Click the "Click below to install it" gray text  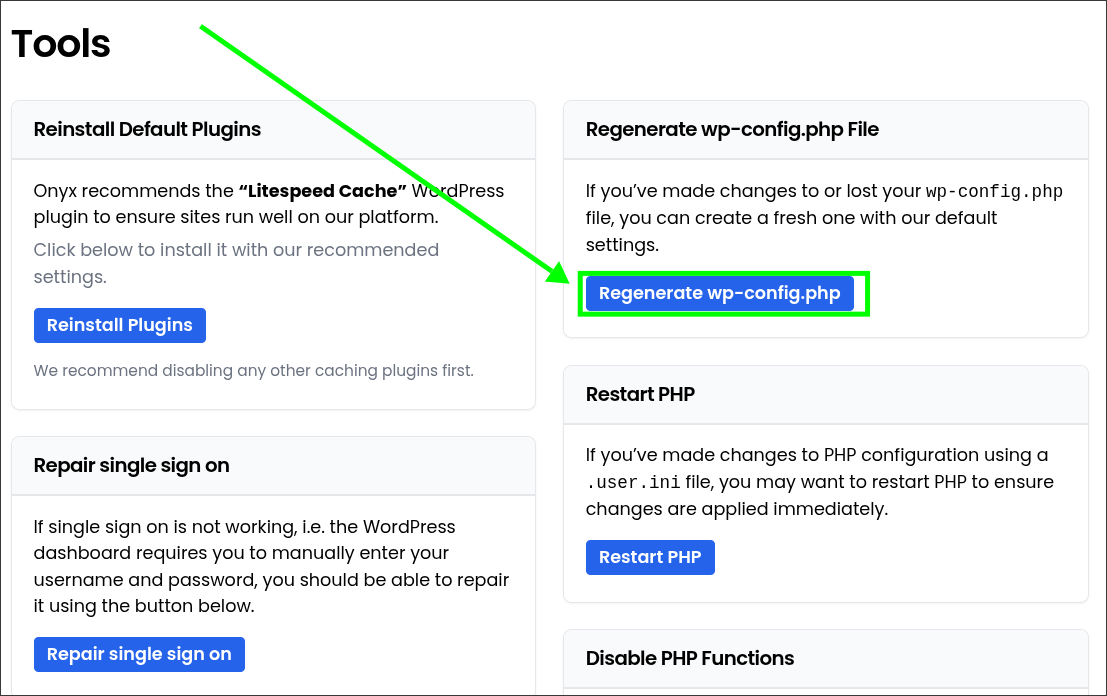(x=236, y=263)
